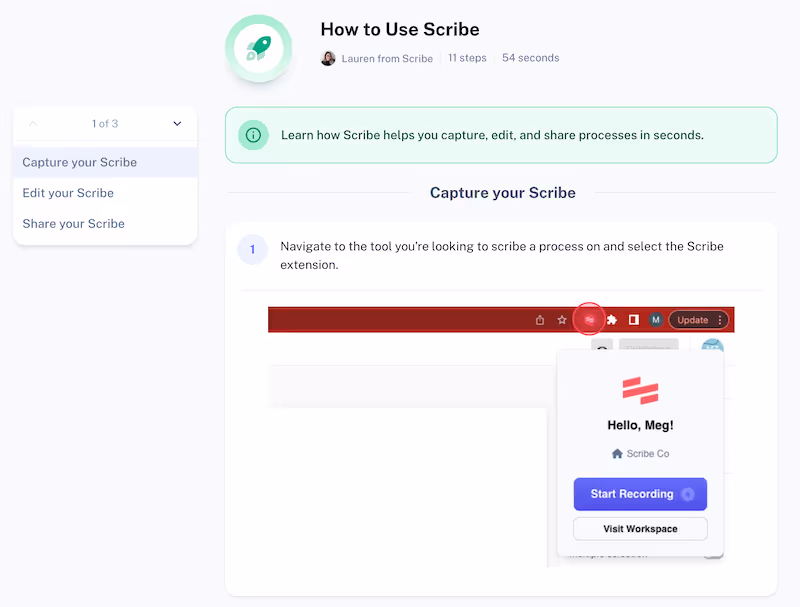
Task: Click the 1 of 3 section counter
Action: (x=105, y=123)
